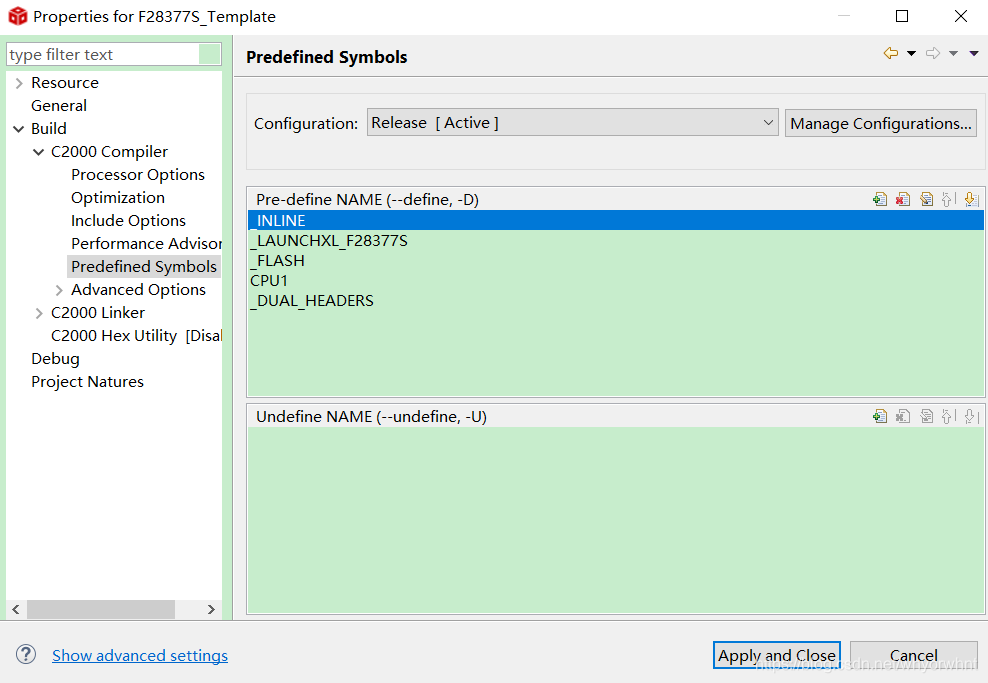Click Add icon in Pre-define NAME toolbar

pyautogui.click(x=880, y=200)
